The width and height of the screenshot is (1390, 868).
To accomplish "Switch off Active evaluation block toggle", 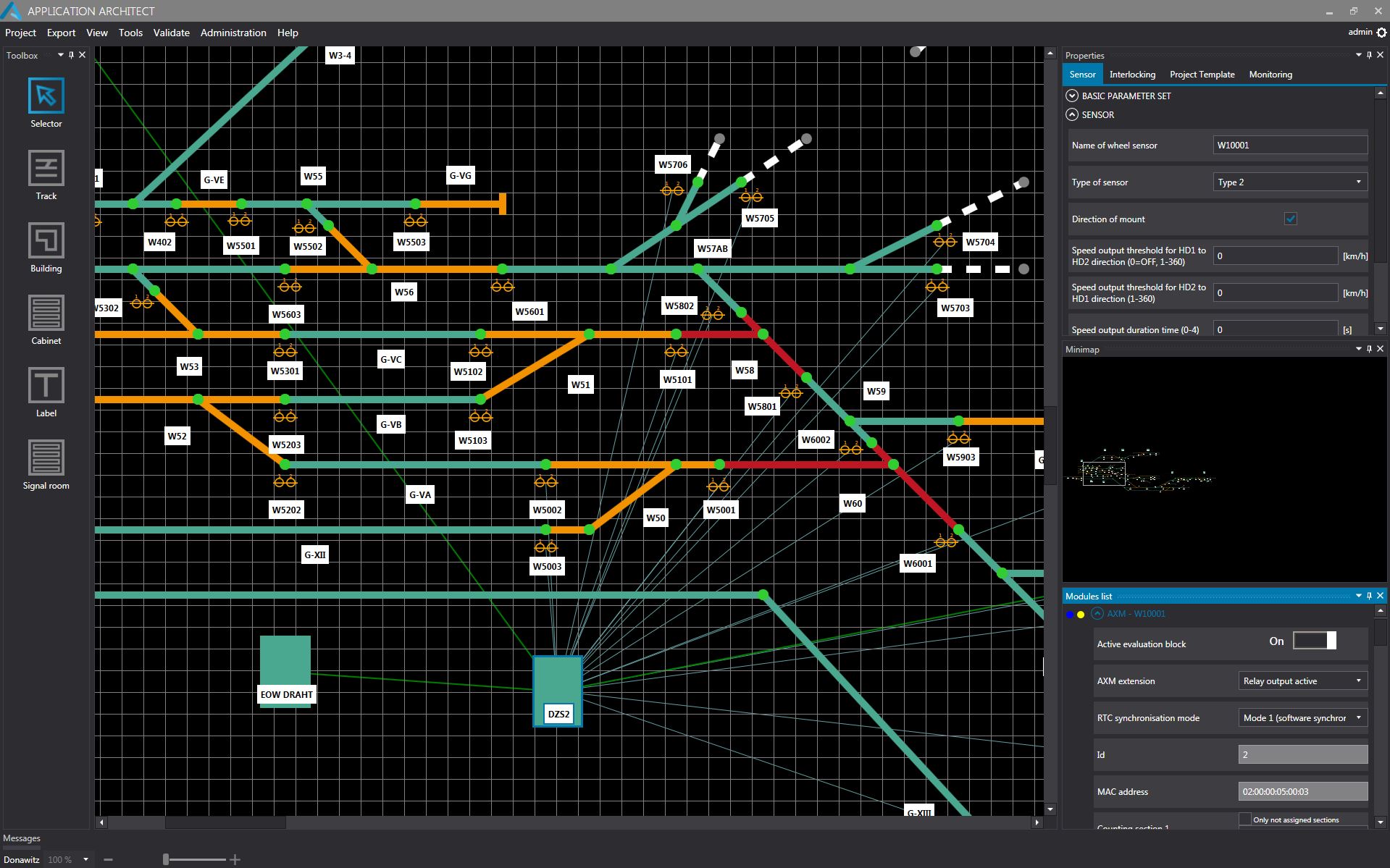I will [x=1314, y=641].
